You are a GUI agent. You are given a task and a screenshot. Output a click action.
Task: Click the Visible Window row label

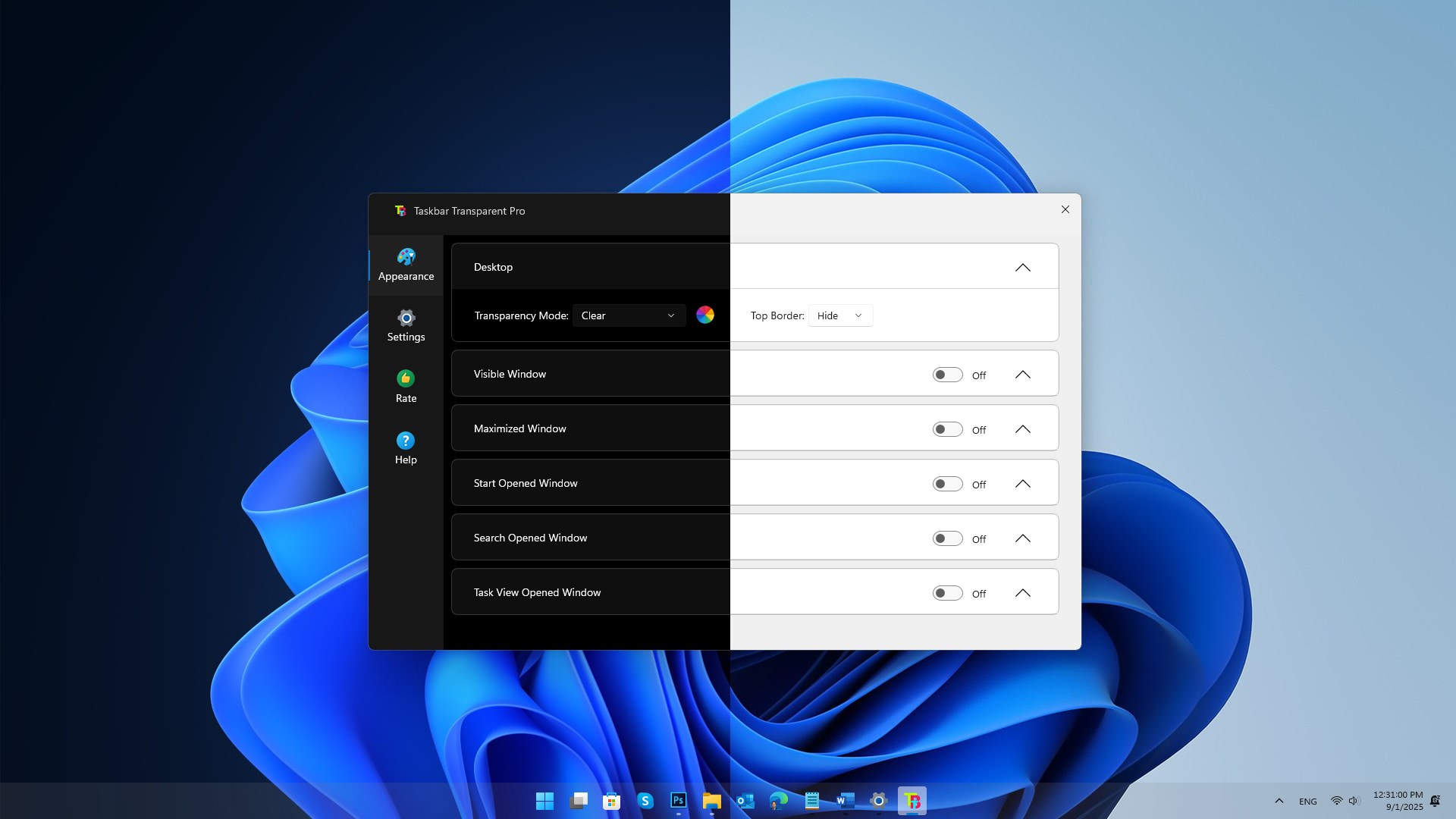[510, 374]
